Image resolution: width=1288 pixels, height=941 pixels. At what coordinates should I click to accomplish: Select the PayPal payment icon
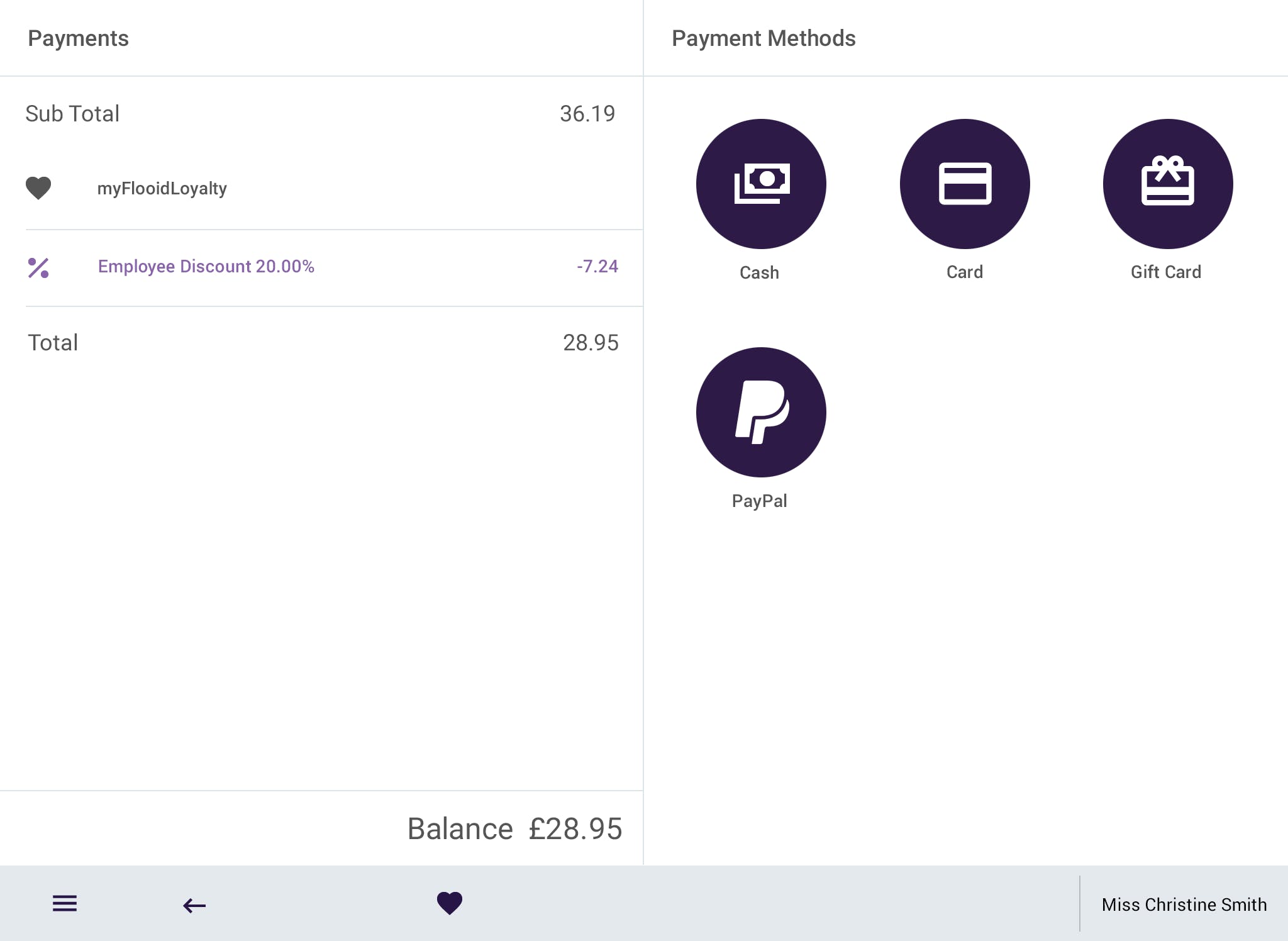pos(761,412)
